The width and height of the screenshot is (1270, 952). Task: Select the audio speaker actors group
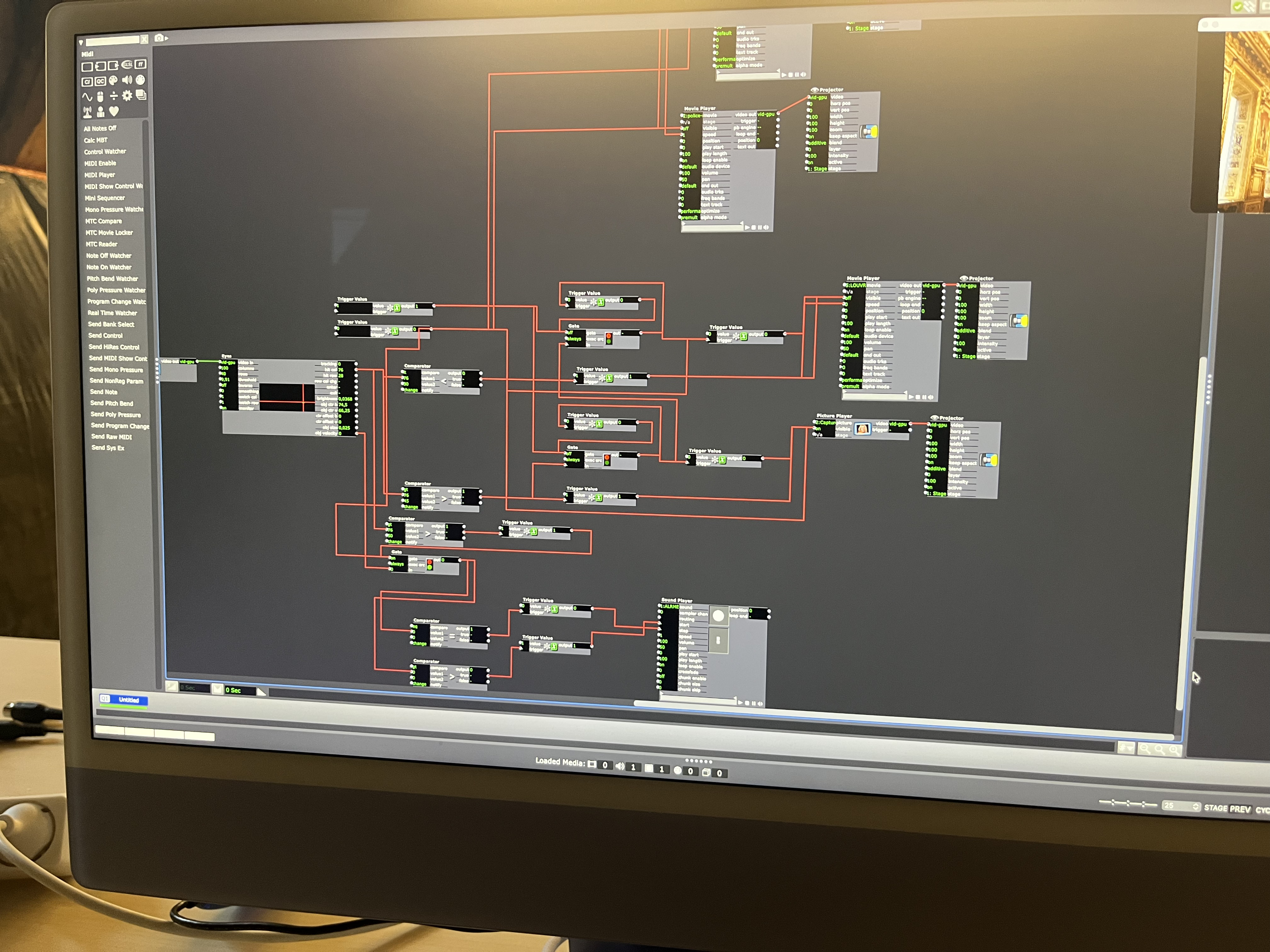pyautogui.click(x=127, y=80)
